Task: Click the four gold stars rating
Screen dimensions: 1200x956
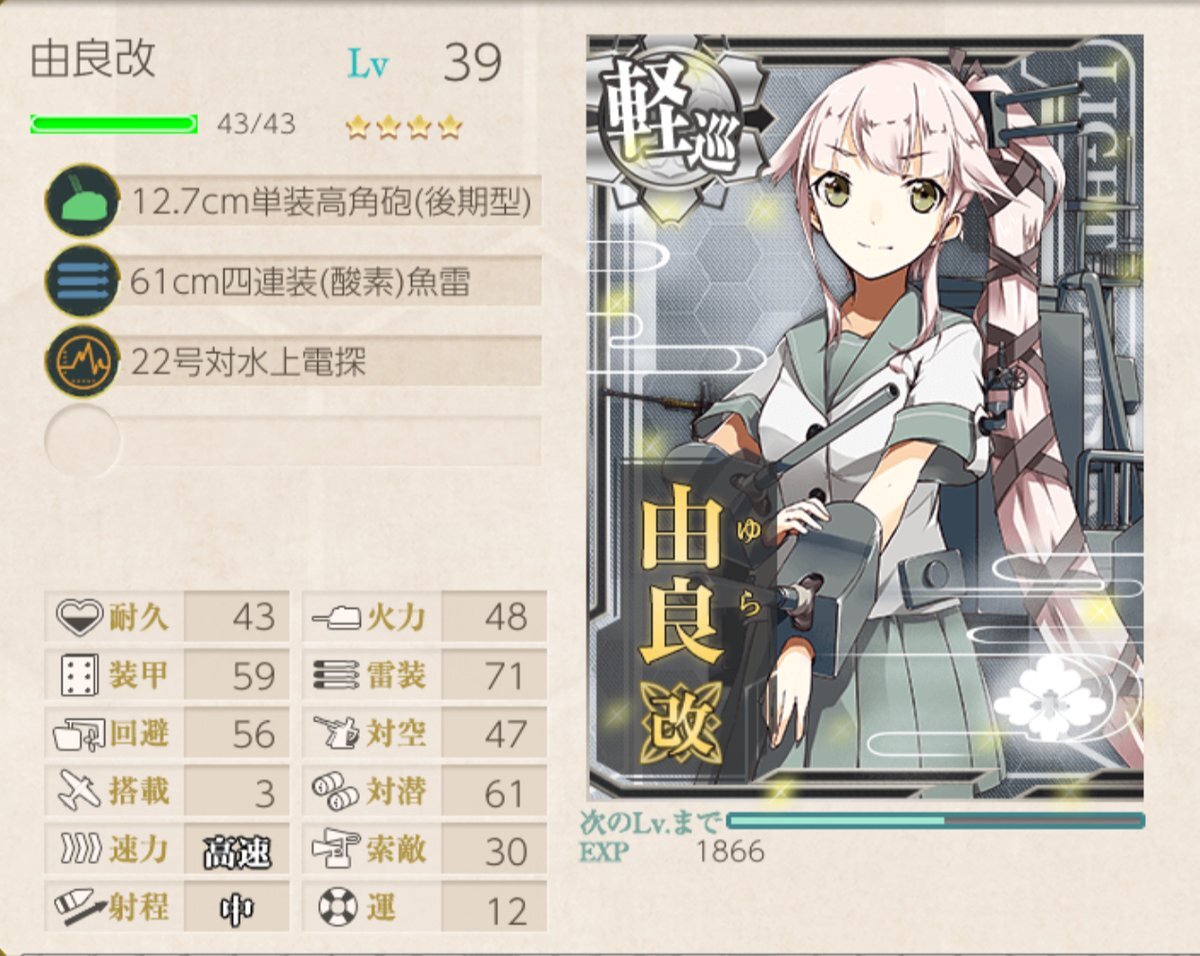Action: pyautogui.click(x=404, y=127)
